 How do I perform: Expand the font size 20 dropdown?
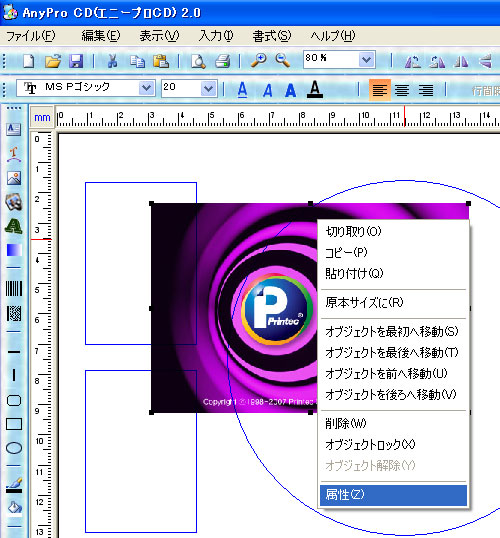point(208,89)
